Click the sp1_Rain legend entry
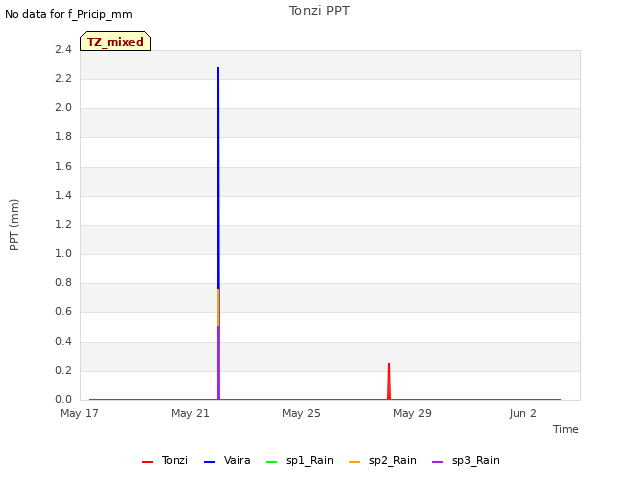This screenshot has height=480, width=640. pyautogui.click(x=300, y=460)
